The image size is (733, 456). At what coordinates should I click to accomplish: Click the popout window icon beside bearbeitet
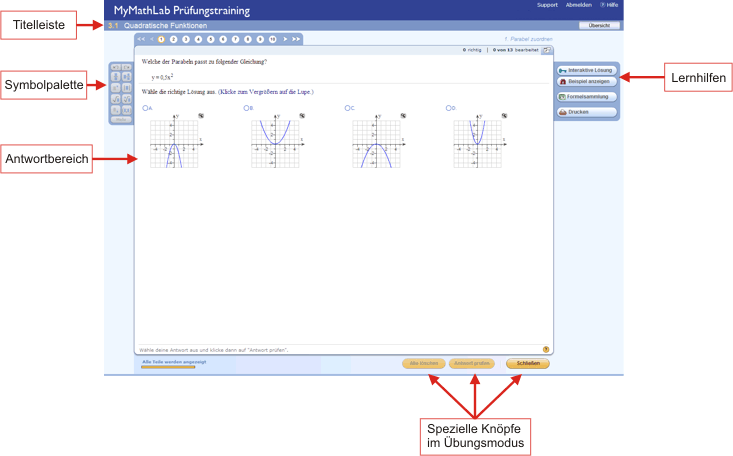[x=546, y=50]
